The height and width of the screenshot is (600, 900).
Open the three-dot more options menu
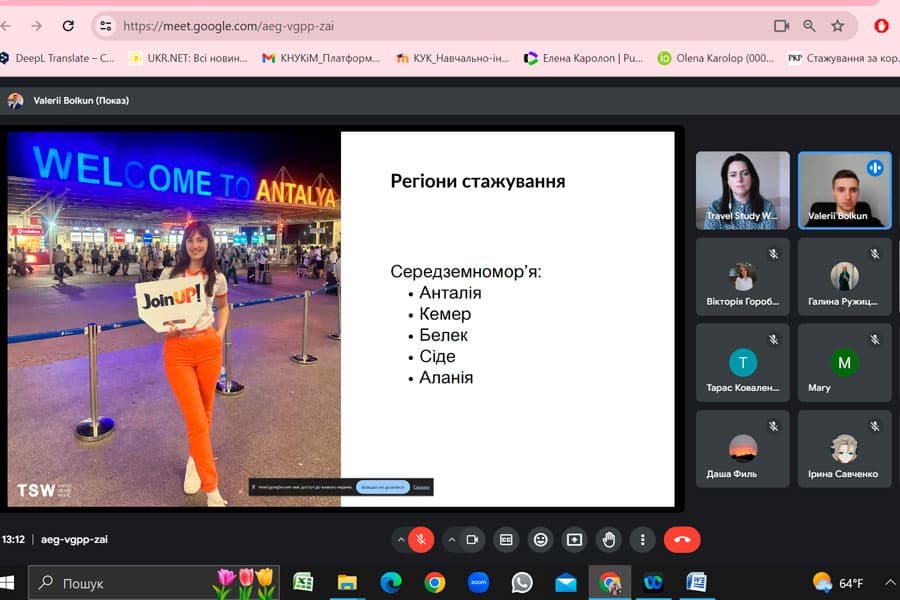[643, 540]
